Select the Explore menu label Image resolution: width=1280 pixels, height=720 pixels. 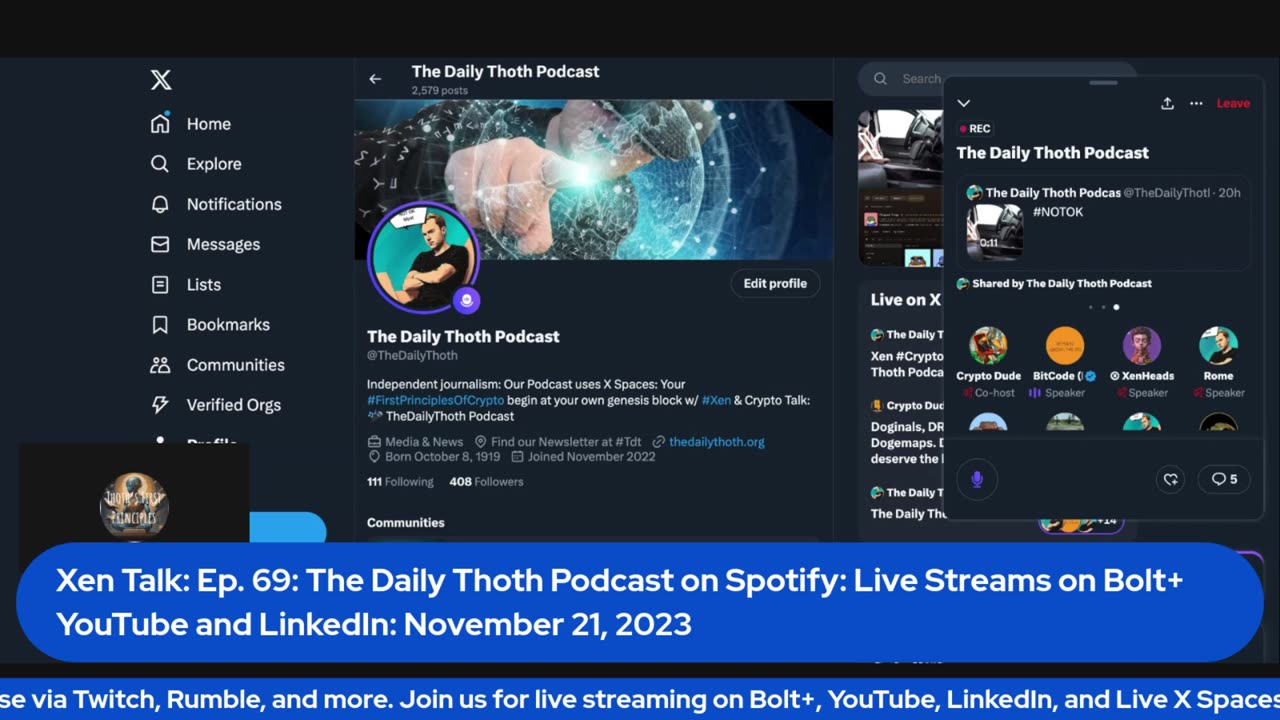tap(214, 164)
